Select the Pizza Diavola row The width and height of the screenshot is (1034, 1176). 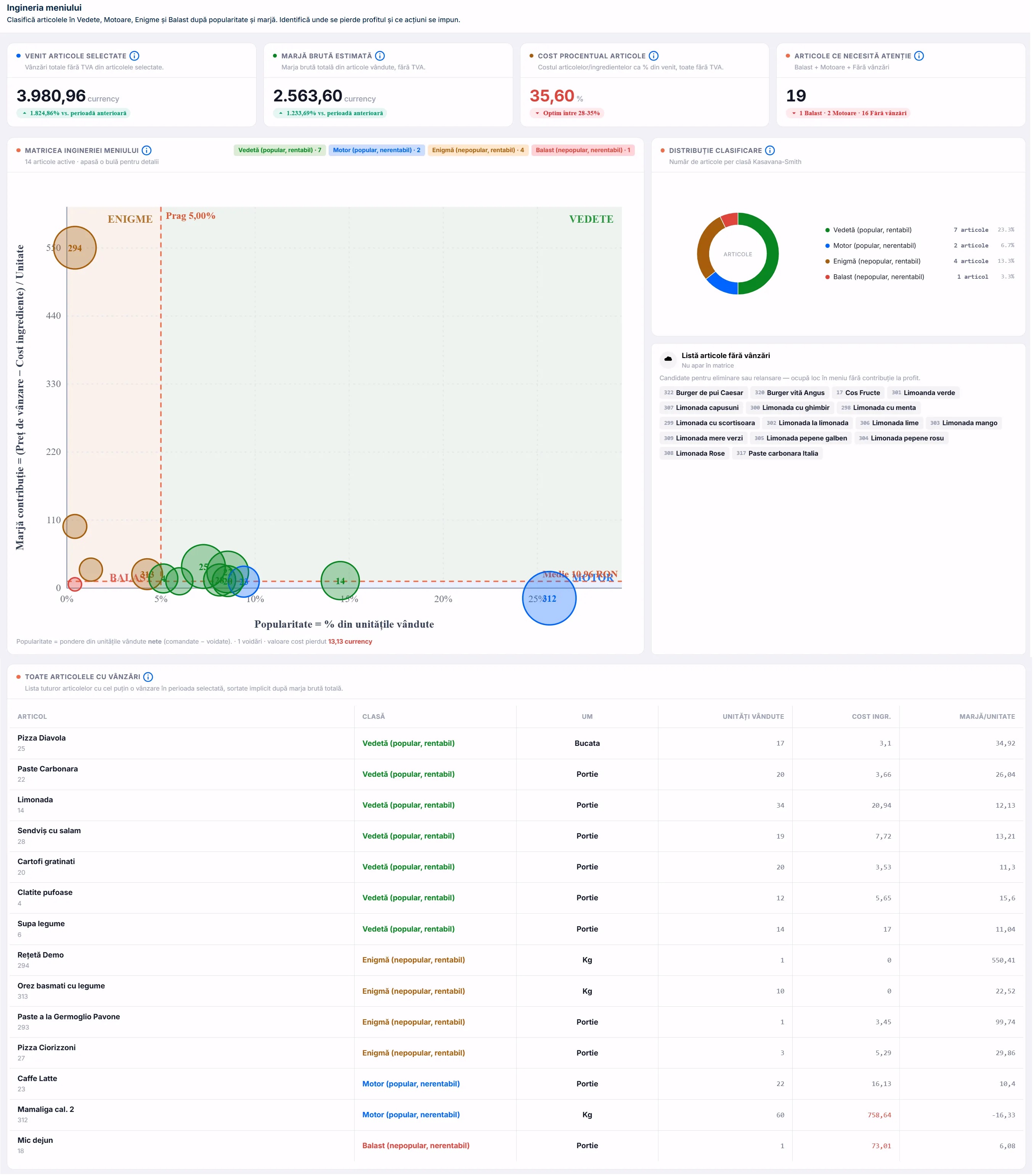tap(516, 743)
